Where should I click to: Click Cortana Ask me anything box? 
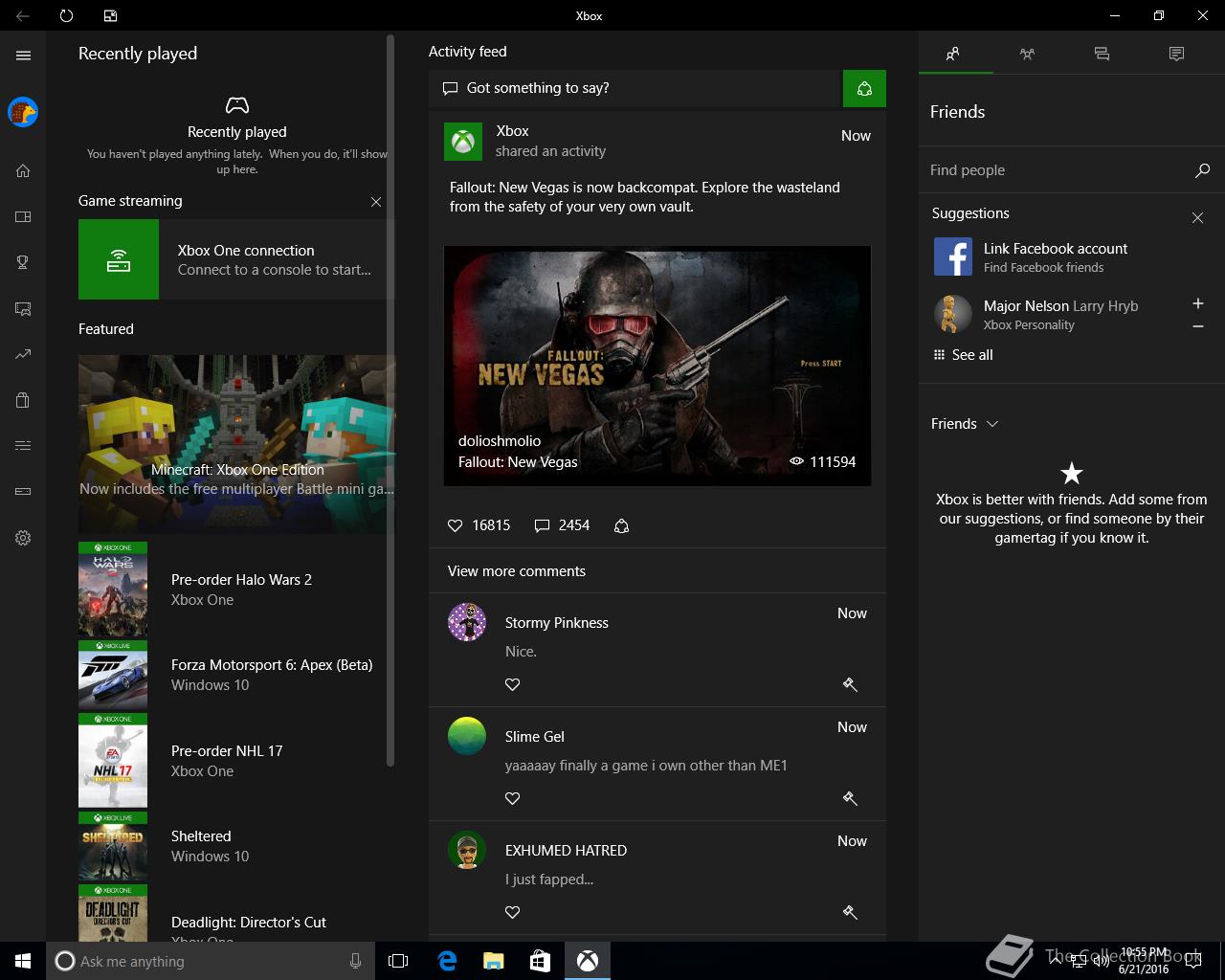209,961
